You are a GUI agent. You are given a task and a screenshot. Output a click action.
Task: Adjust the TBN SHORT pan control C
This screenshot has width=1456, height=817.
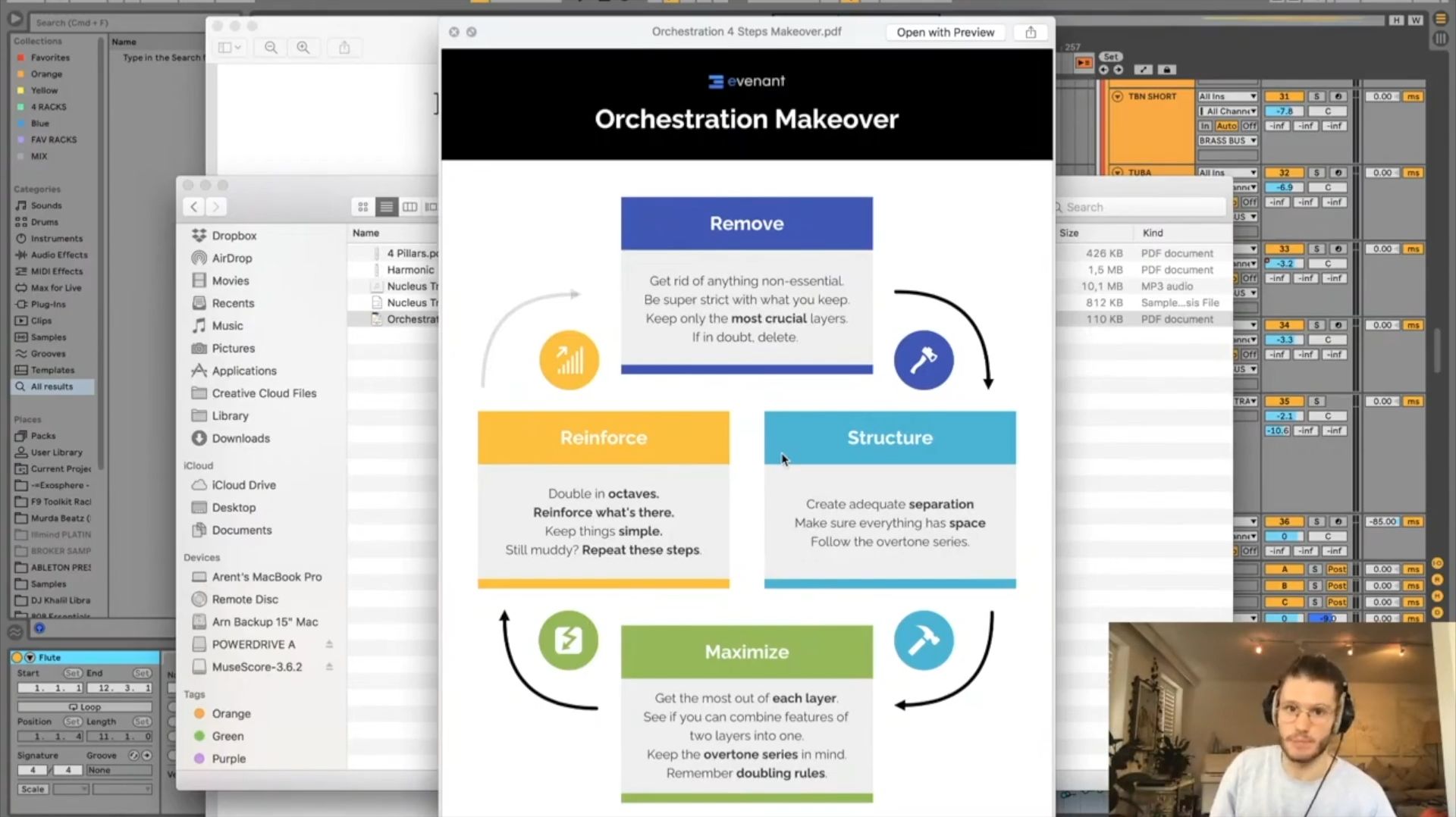1328,111
